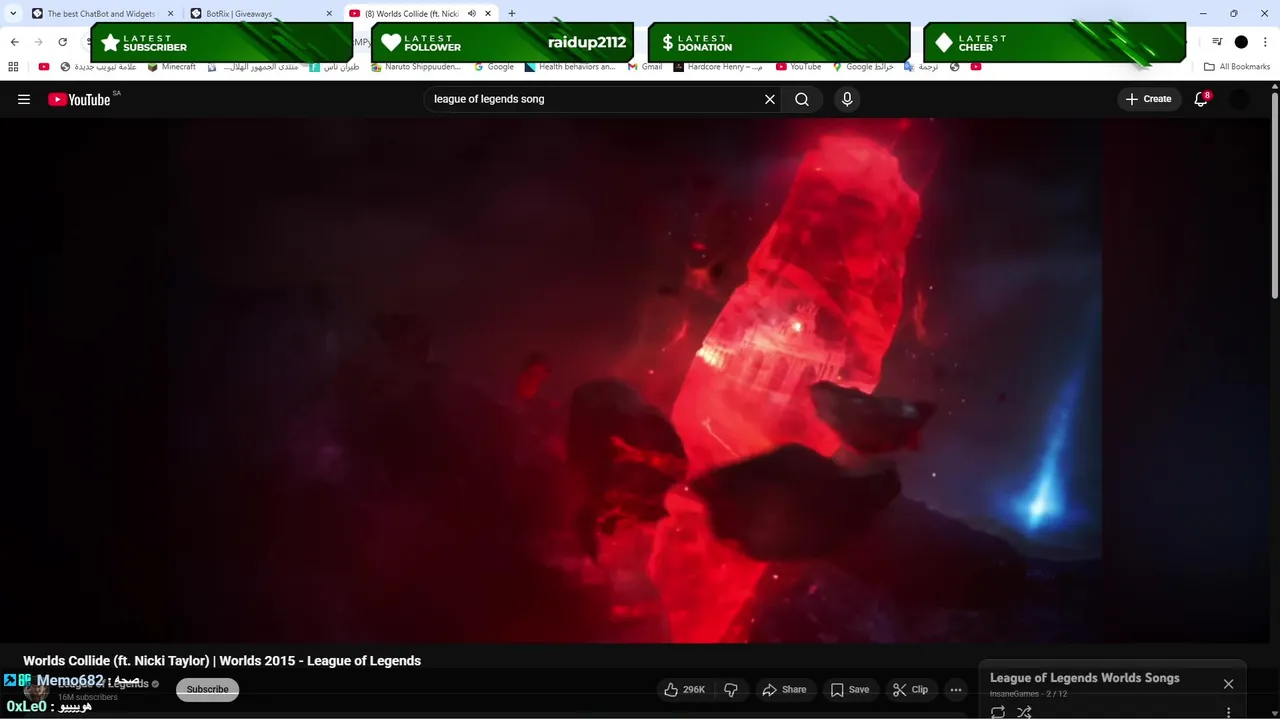The height and width of the screenshot is (720, 1280).
Task: Open the Health behaviors bookmark
Action: (x=570, y=67)
